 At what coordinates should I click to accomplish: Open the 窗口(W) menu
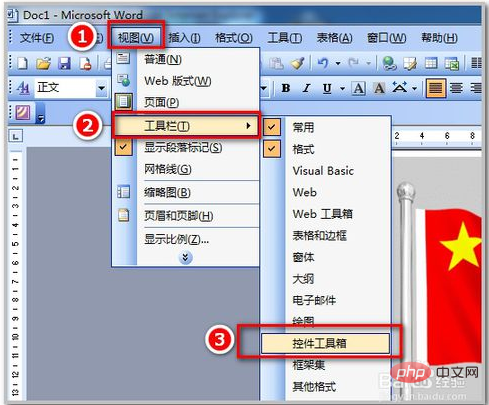pos(386,38)
